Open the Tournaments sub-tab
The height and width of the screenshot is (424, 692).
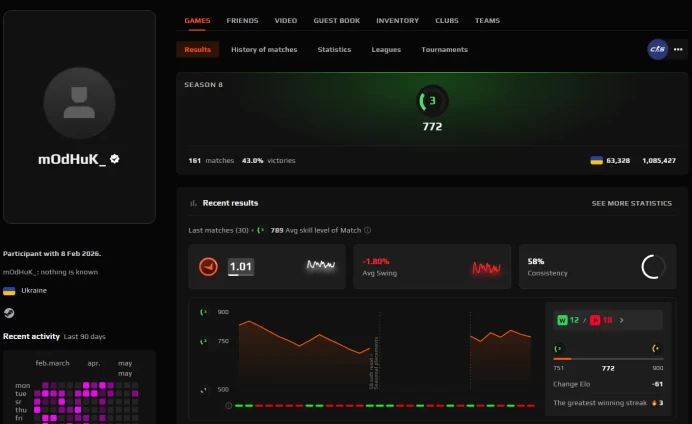tap(444, 49)
